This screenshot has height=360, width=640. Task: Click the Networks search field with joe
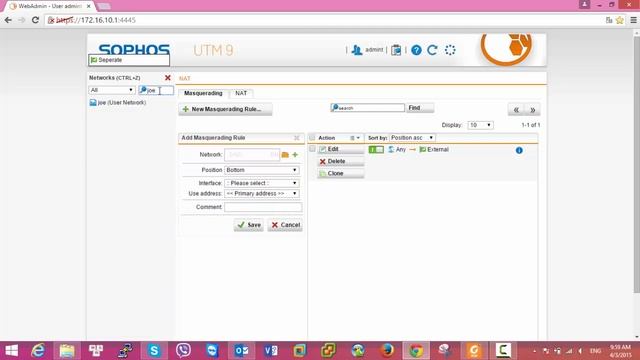pyautogui.click(x=156, y=90)
